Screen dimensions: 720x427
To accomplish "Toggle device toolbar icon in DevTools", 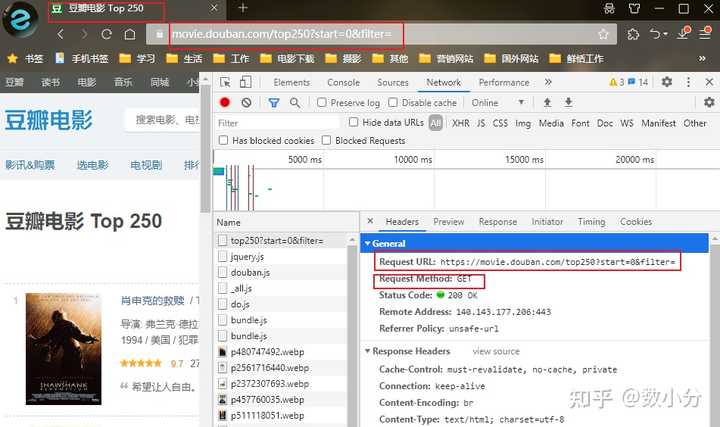I will pyautogui.click(x=246, y=82).
